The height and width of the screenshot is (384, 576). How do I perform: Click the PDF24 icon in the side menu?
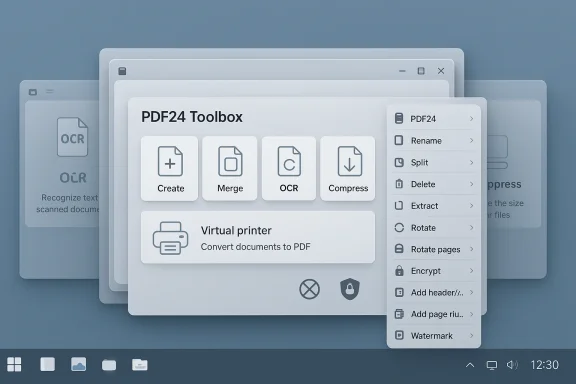click(x=399, y=118)
